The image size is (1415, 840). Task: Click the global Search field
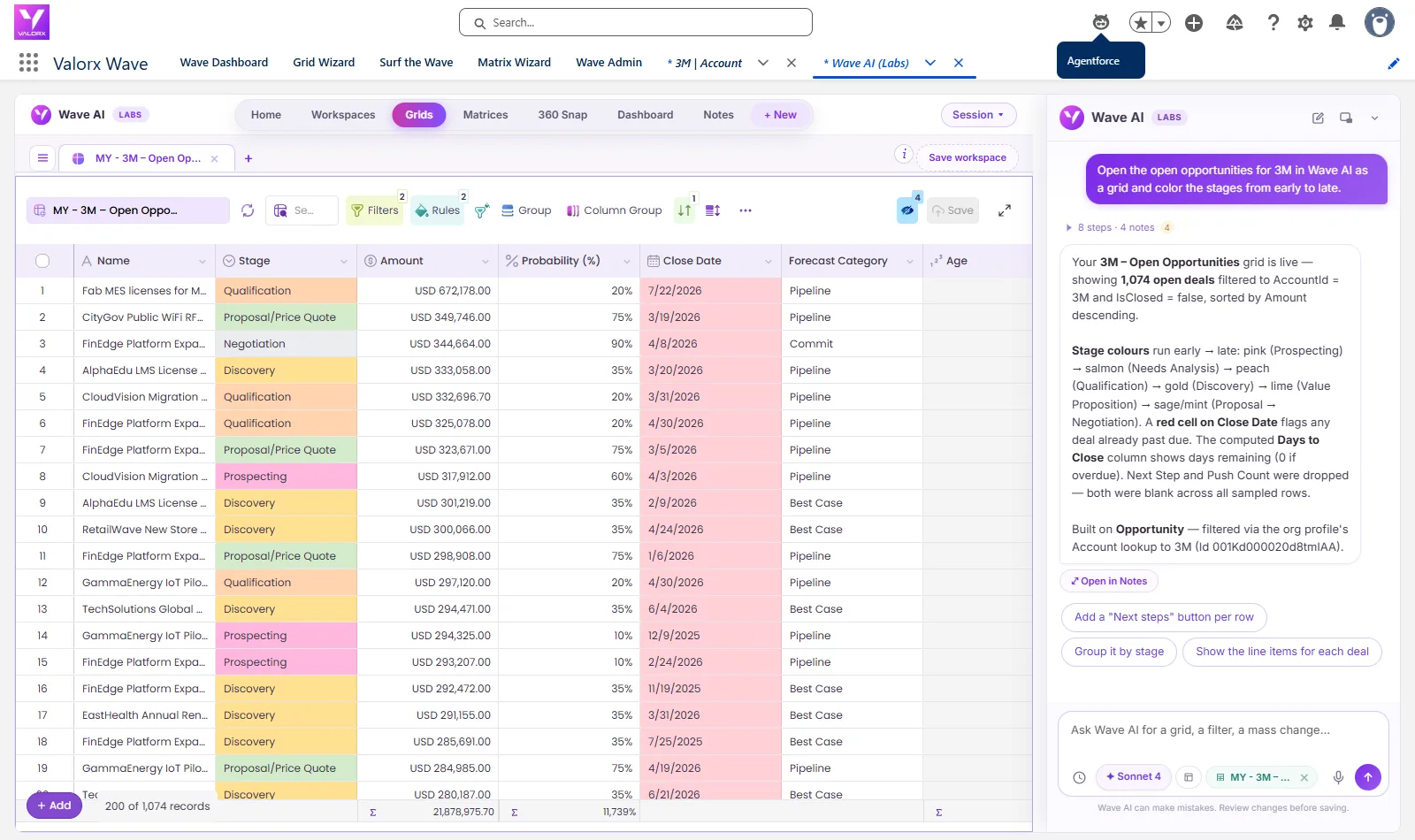coord(636,23)
